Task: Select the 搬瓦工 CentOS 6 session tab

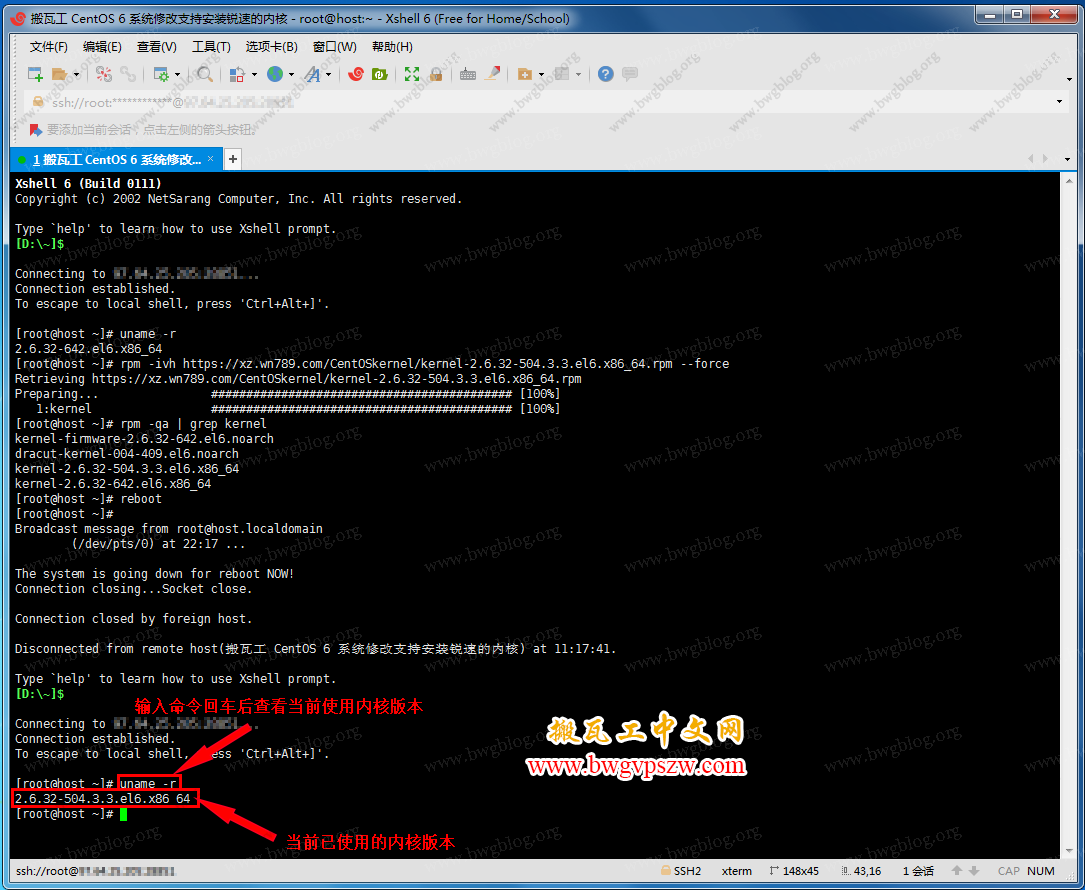Action: (x=116, y=160)
